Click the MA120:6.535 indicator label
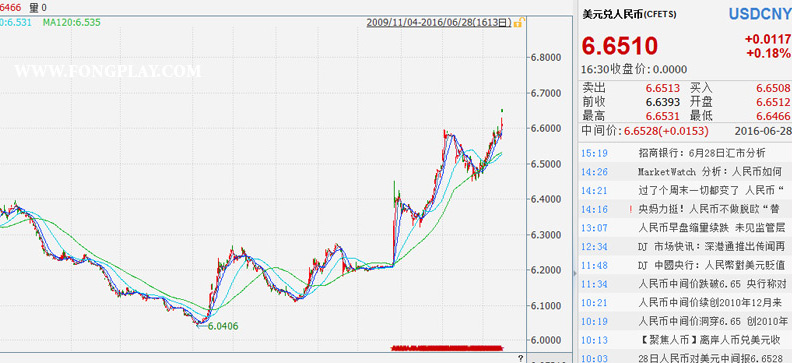The height and width of the screenshot is (363, 792). click(71, 22)
